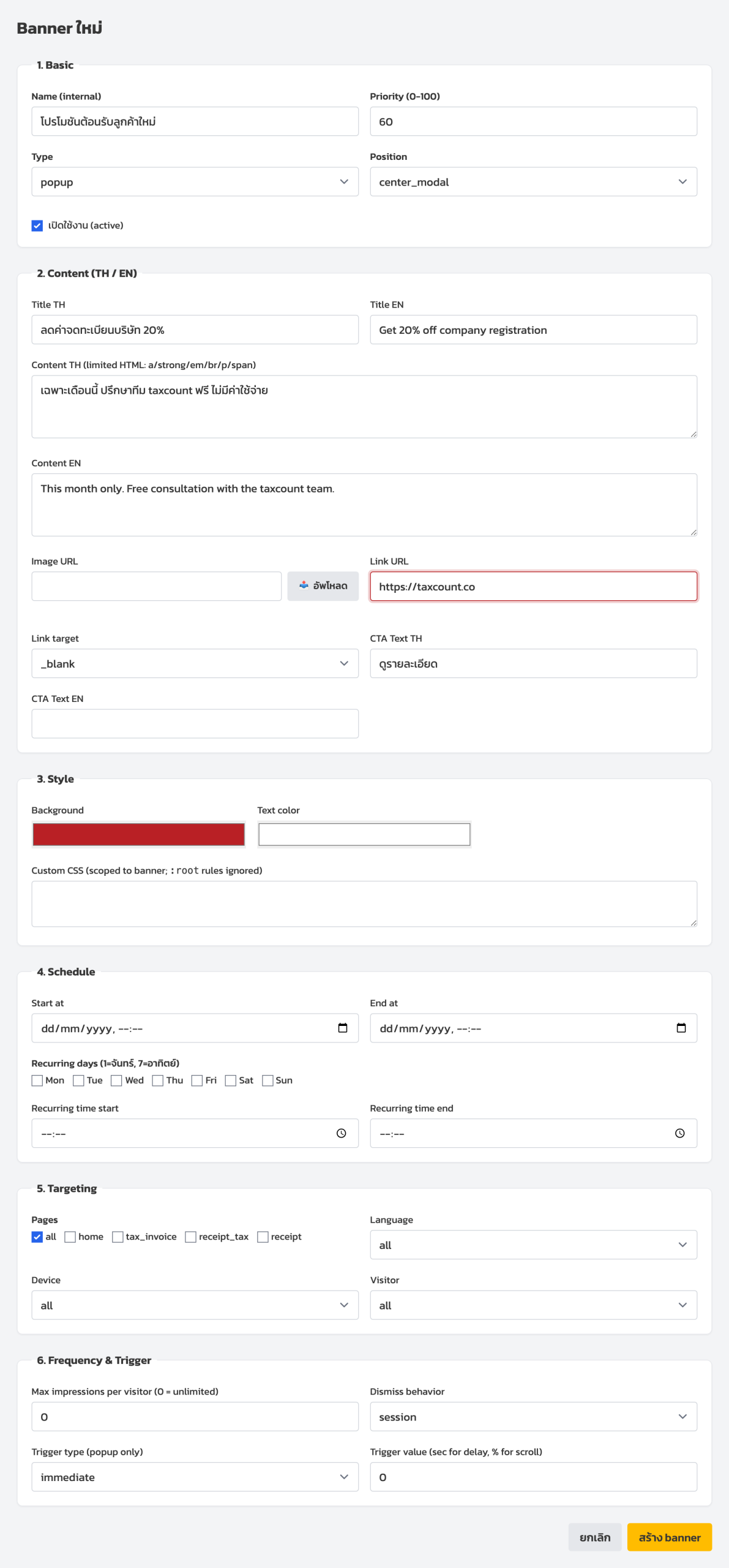Check the 'home' pages checkbox
Viewport: 729px width, 1568px height.
(x=70, y=1237)
